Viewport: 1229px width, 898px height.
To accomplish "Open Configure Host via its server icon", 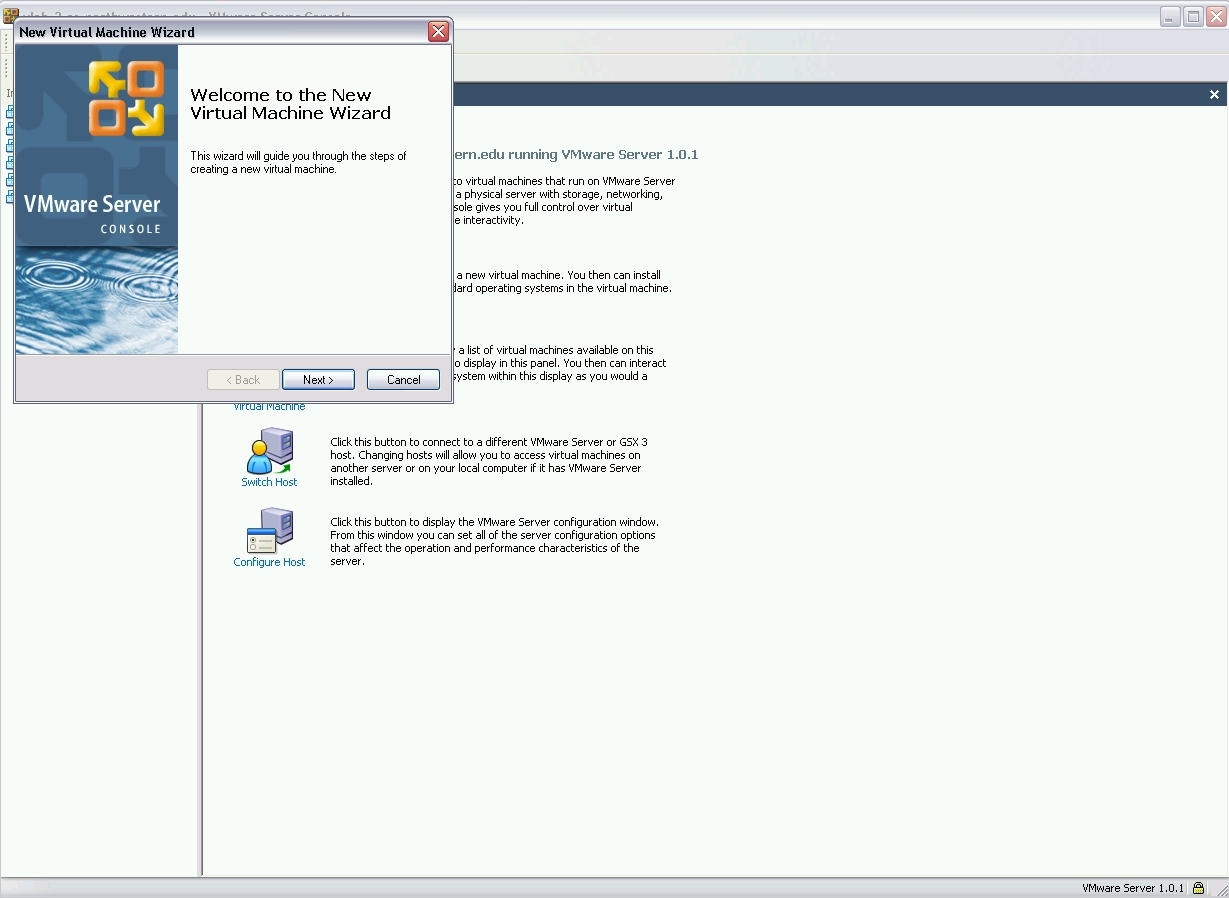I will tap(270, 531).
